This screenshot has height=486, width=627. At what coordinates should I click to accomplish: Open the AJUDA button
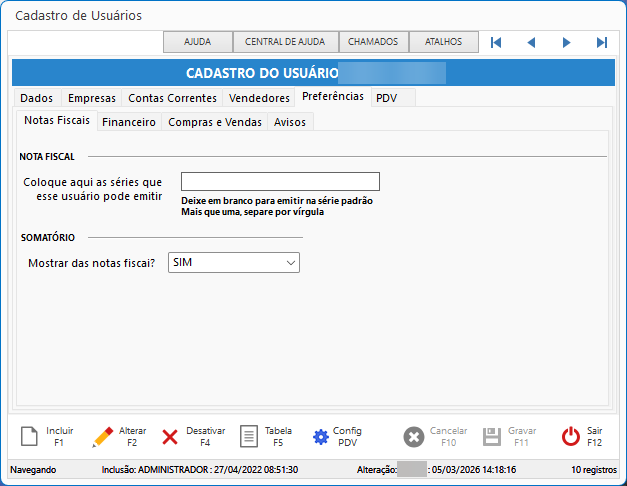pyautogui.click(x=198, y=42)
